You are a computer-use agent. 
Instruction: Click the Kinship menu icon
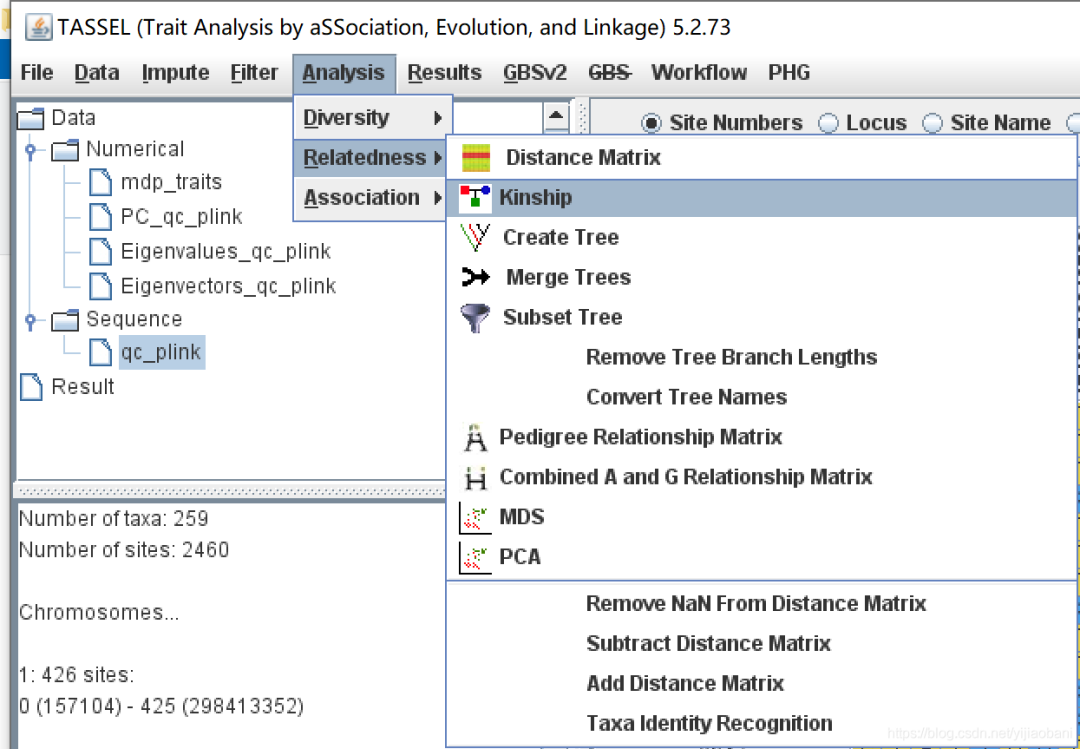475,197
